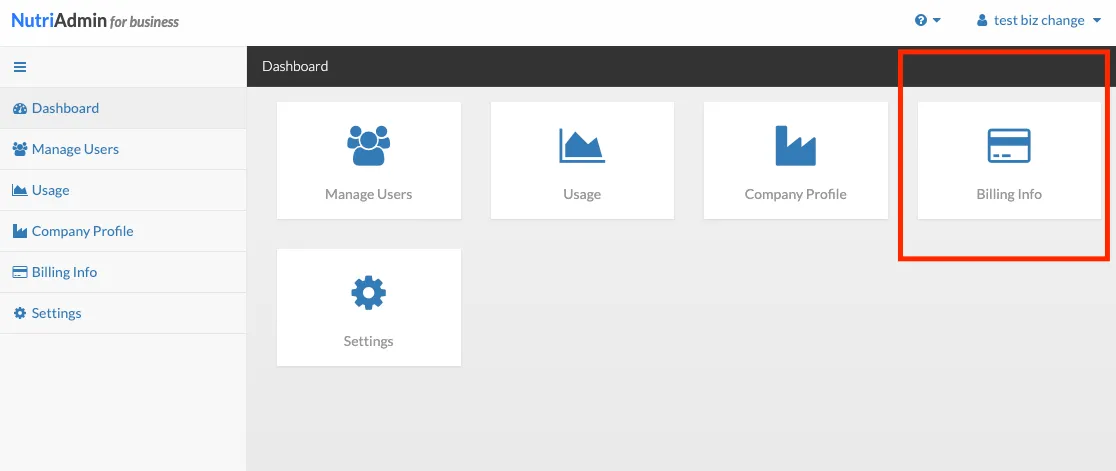Select Usage in the sidebar
Viewport: 1116px width, 471px height.
123,190
